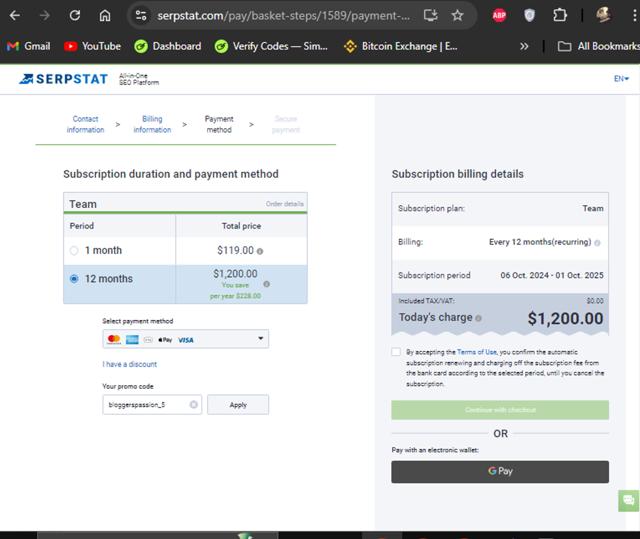640x539 pixels.
Task: Open the payment method dropdown
Action: 186,339
